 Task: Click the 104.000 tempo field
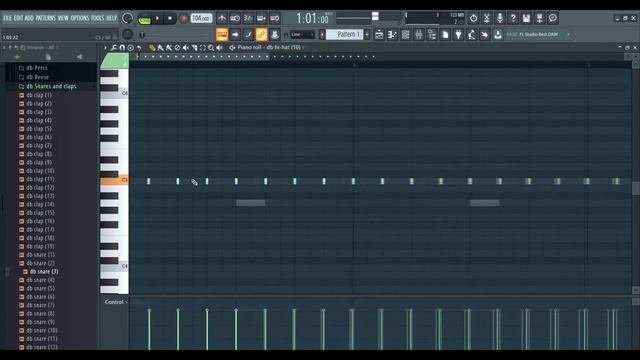click(x=201, y=18)
